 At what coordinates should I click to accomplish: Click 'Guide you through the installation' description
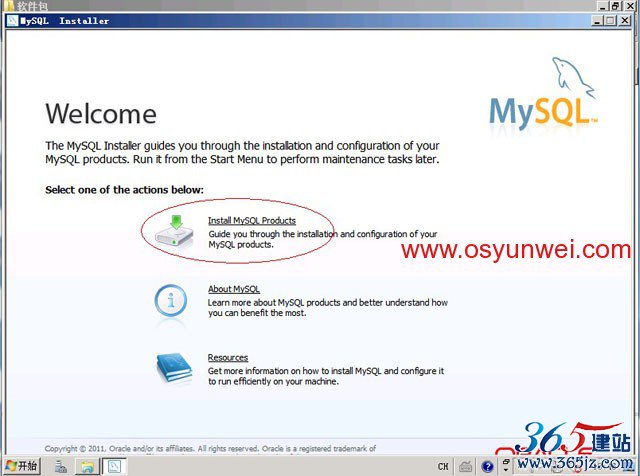click(322, 239)
